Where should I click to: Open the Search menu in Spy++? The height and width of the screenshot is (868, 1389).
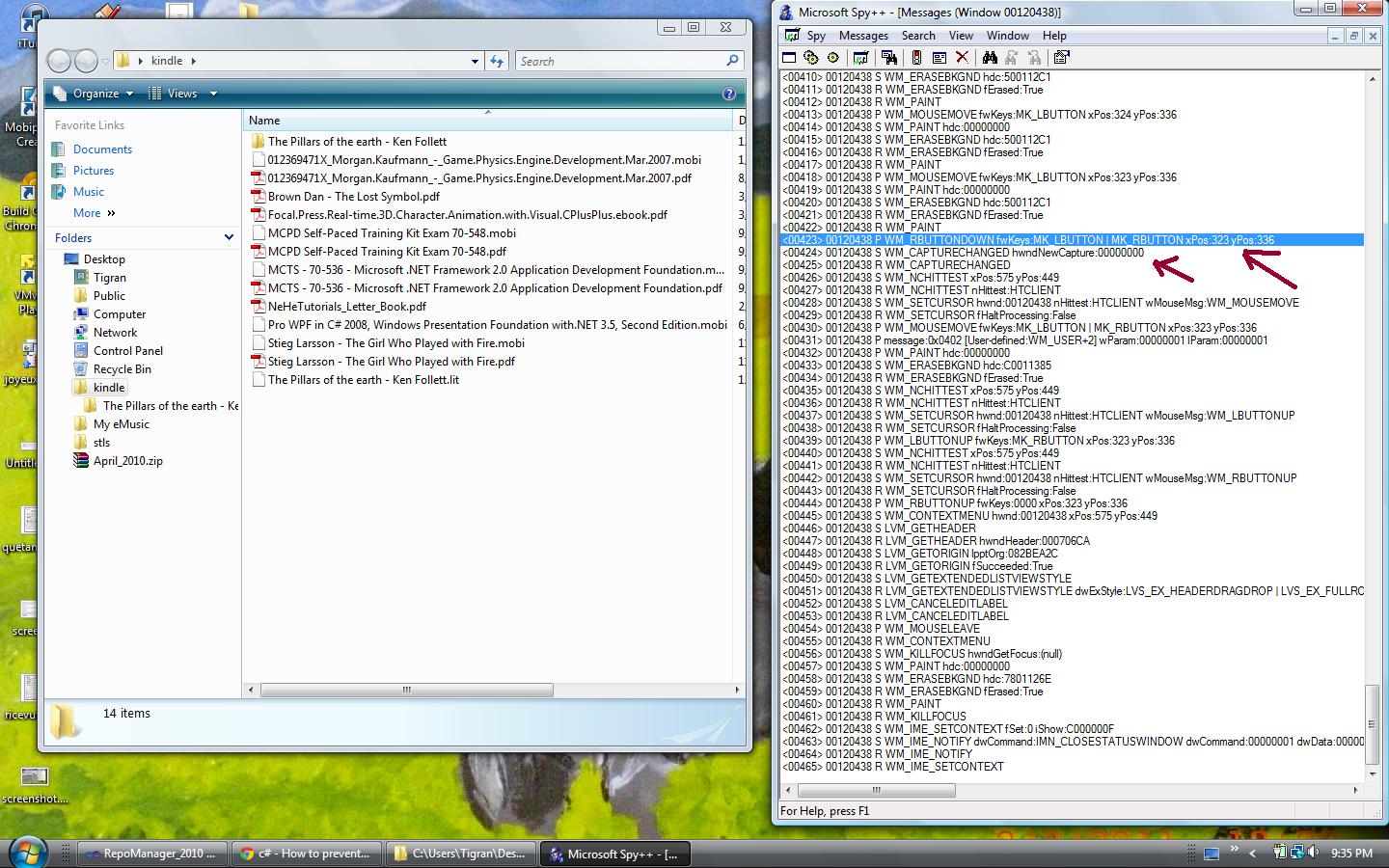918,36
